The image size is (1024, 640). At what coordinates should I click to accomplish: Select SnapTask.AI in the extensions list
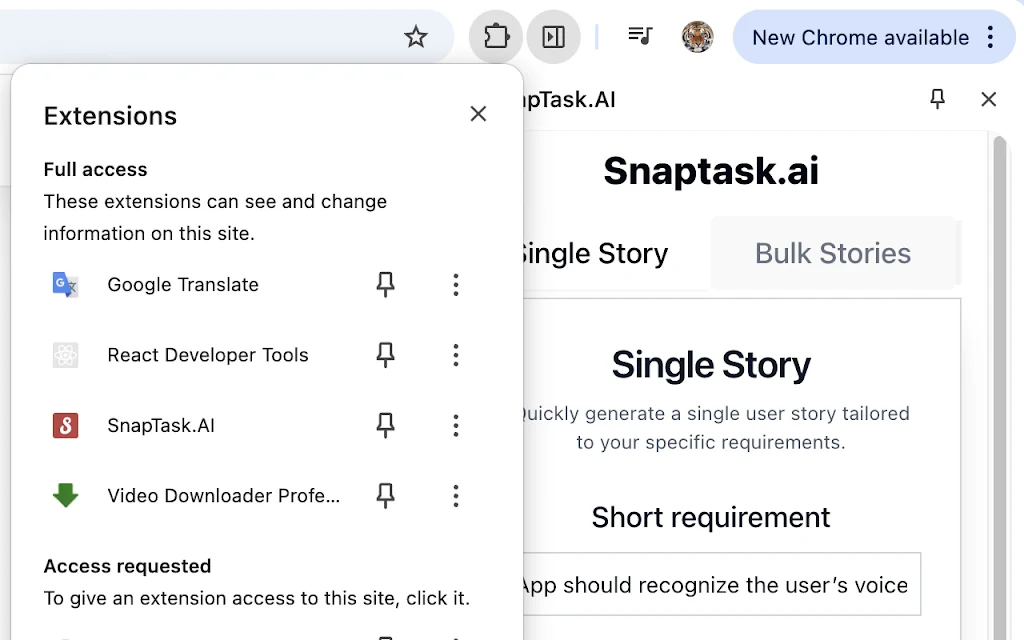point(161,426)
